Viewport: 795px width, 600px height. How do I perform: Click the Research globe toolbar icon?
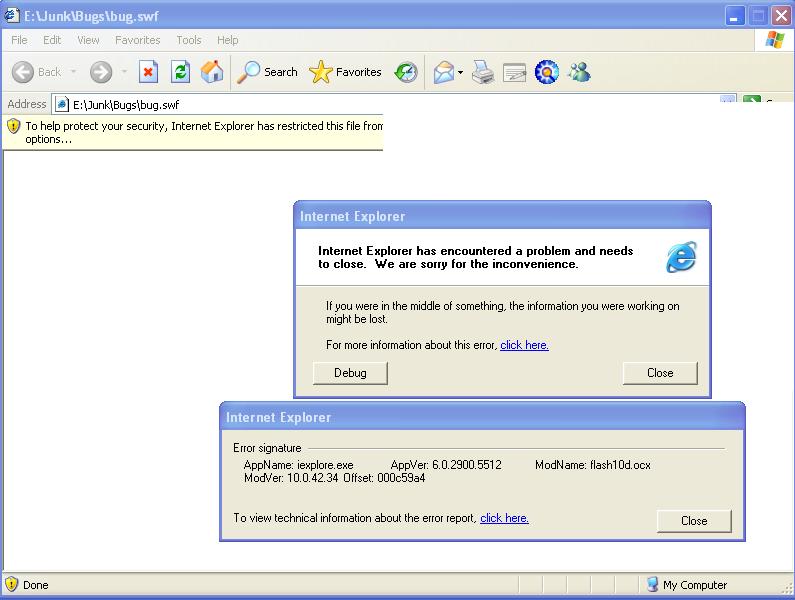click(x=547, y=72)
